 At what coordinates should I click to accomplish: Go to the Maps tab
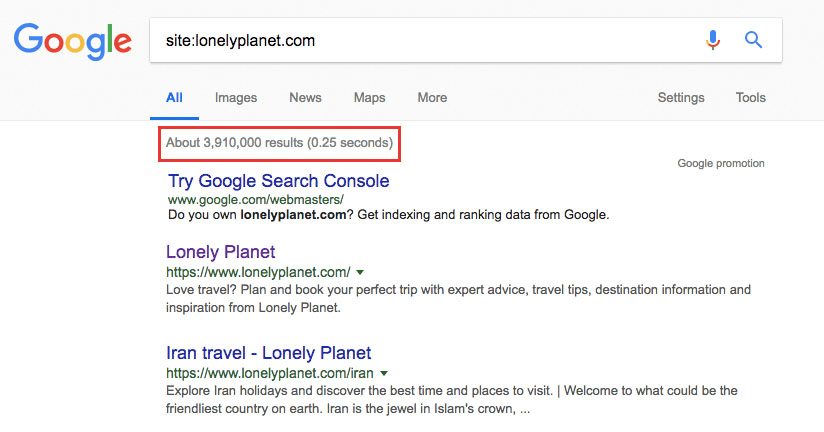point(369,98)
